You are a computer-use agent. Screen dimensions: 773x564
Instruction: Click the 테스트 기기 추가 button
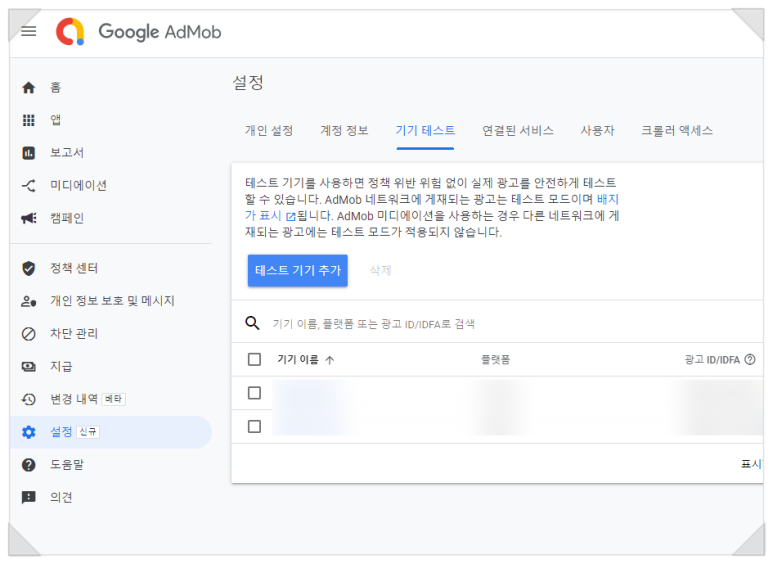(298, 270)
